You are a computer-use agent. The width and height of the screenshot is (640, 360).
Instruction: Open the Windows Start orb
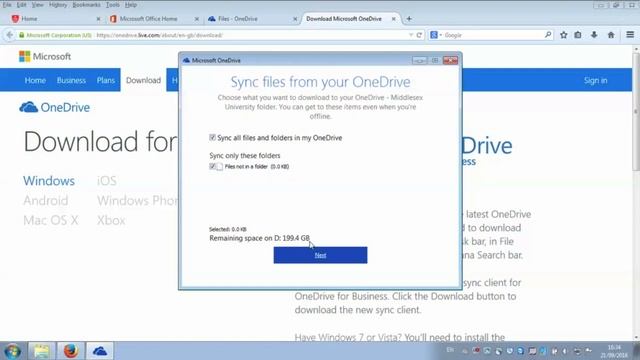(x=13, y=351)
